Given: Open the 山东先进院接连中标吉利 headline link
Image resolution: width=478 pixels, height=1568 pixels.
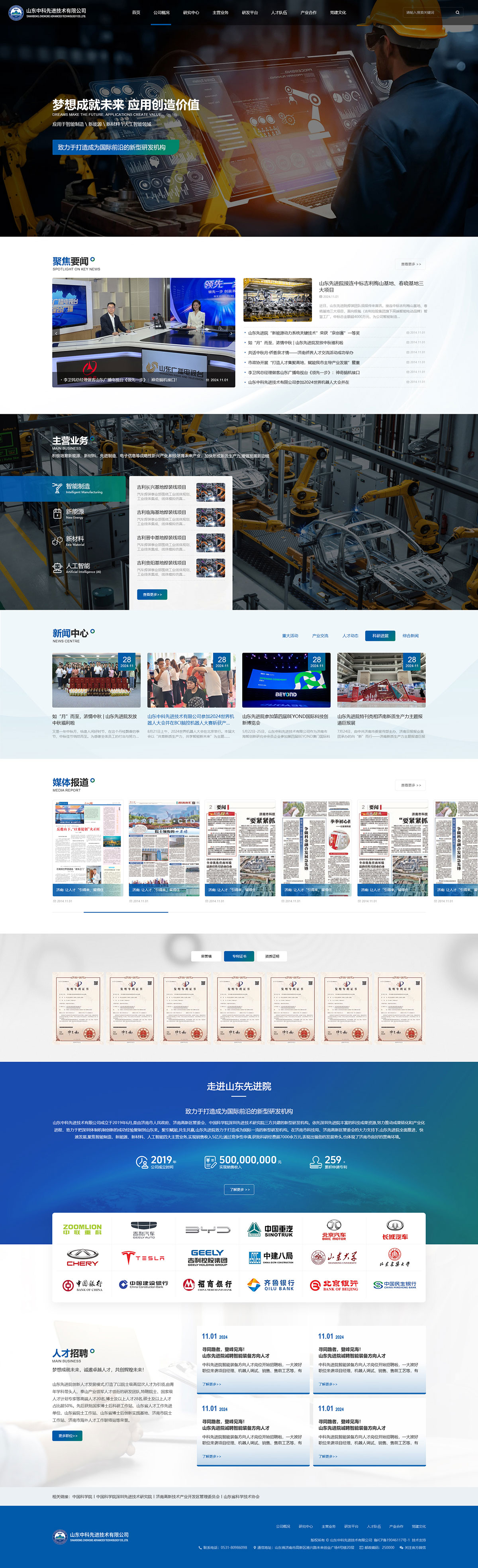Looking at the screenshot, I should 371,286.
